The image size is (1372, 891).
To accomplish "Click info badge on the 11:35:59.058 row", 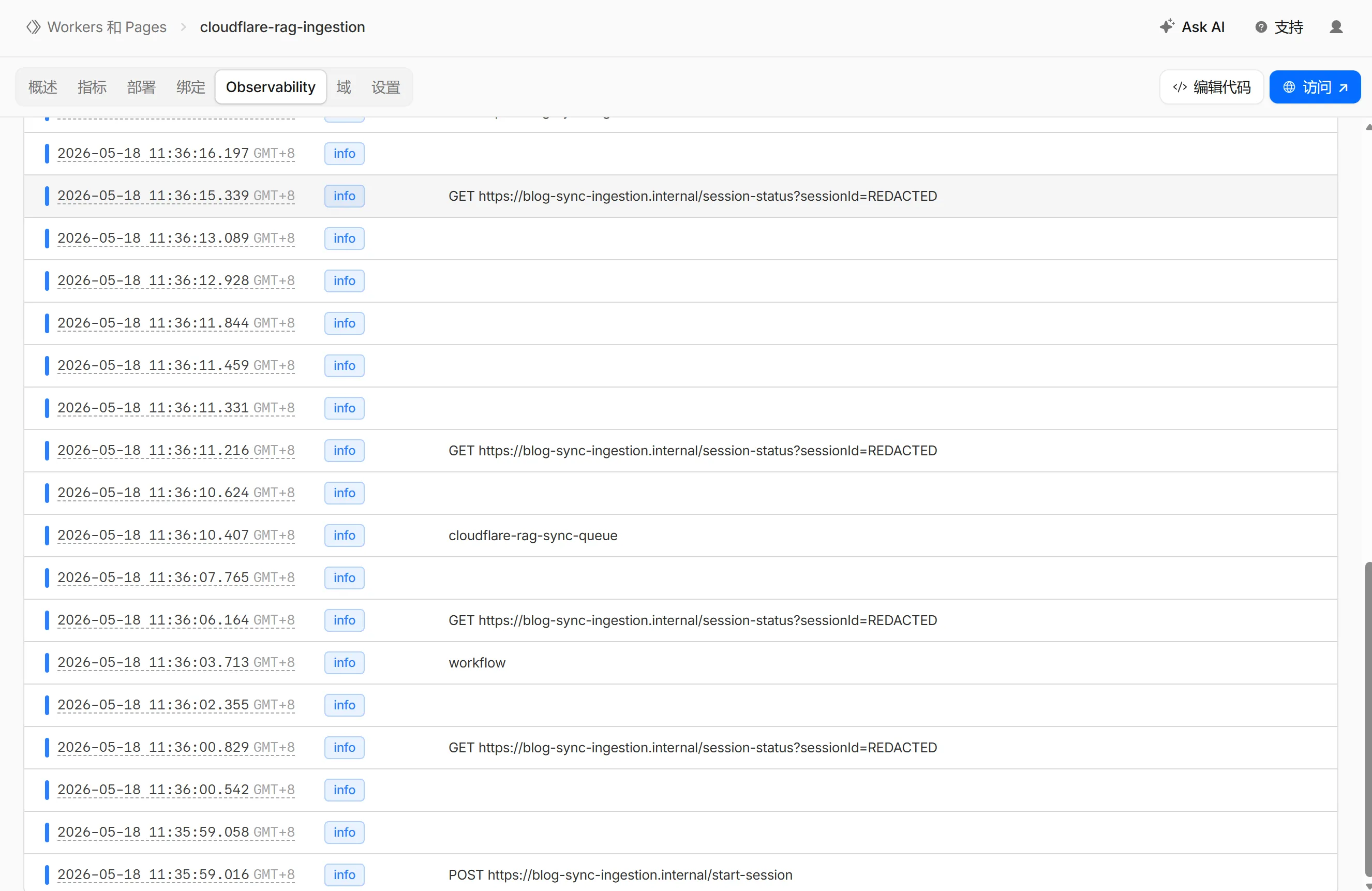I will [344, 832].
